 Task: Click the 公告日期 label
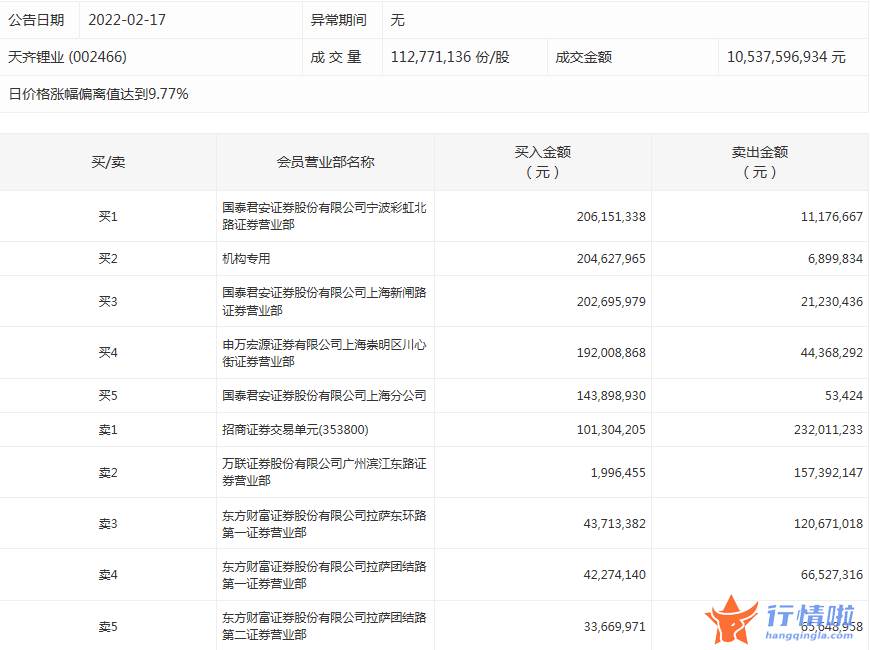click(36, 20)
